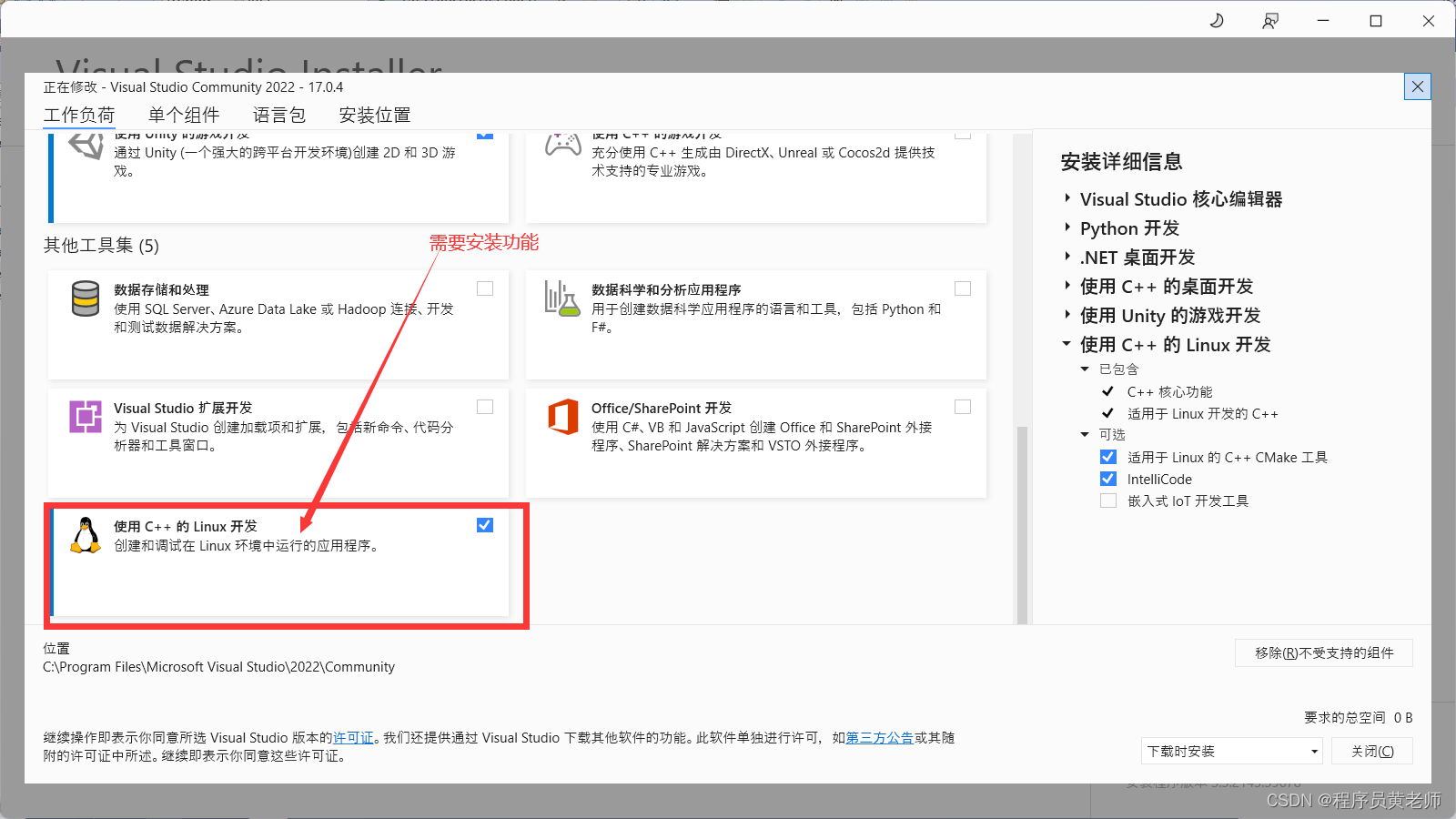Image resolution: width=1456 pixels, height=819 pixels.
Task: Expand desktop development with C++ details
Action: 1067,286
